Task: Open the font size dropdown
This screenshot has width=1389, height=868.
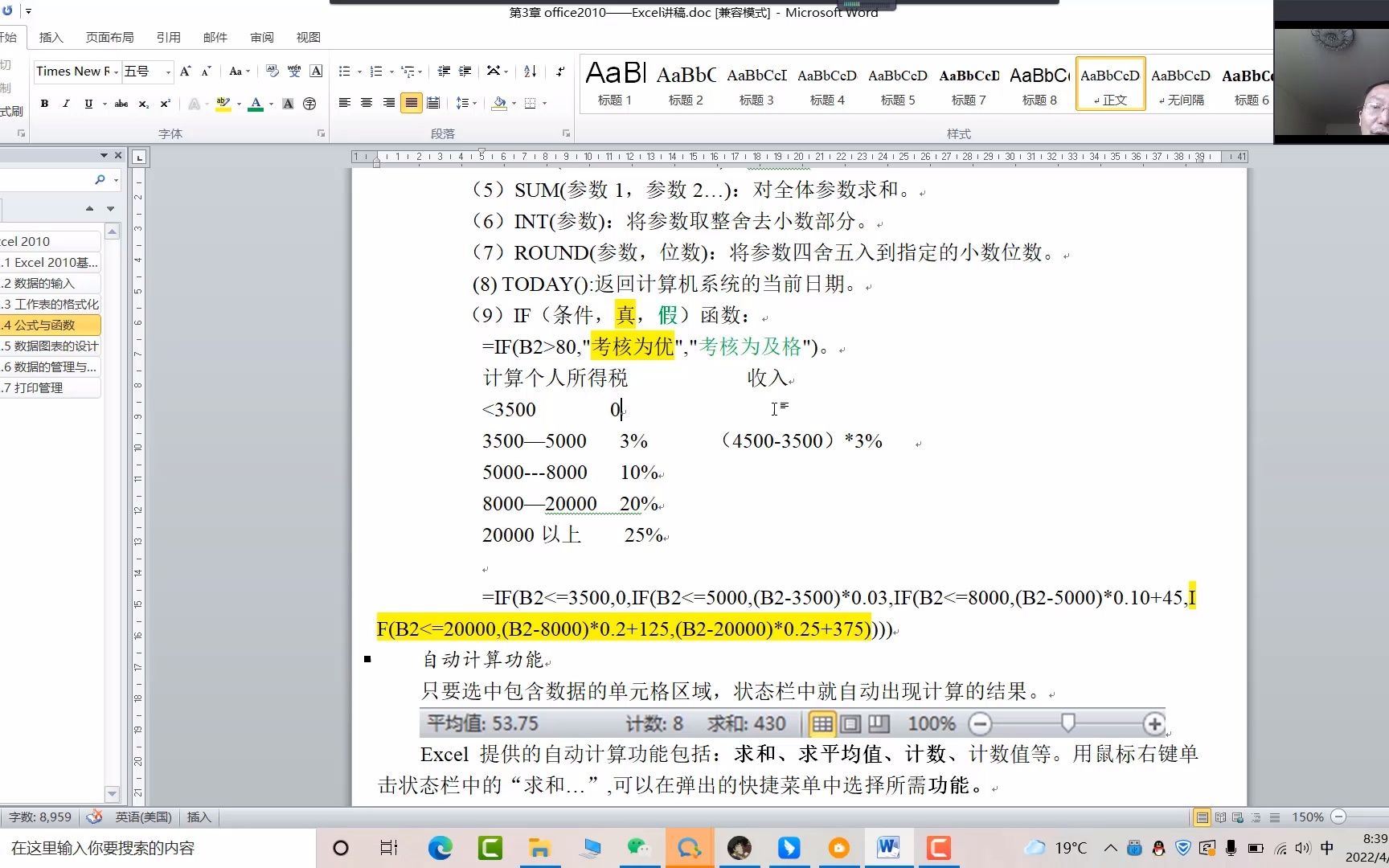Action: pos(168,72)
